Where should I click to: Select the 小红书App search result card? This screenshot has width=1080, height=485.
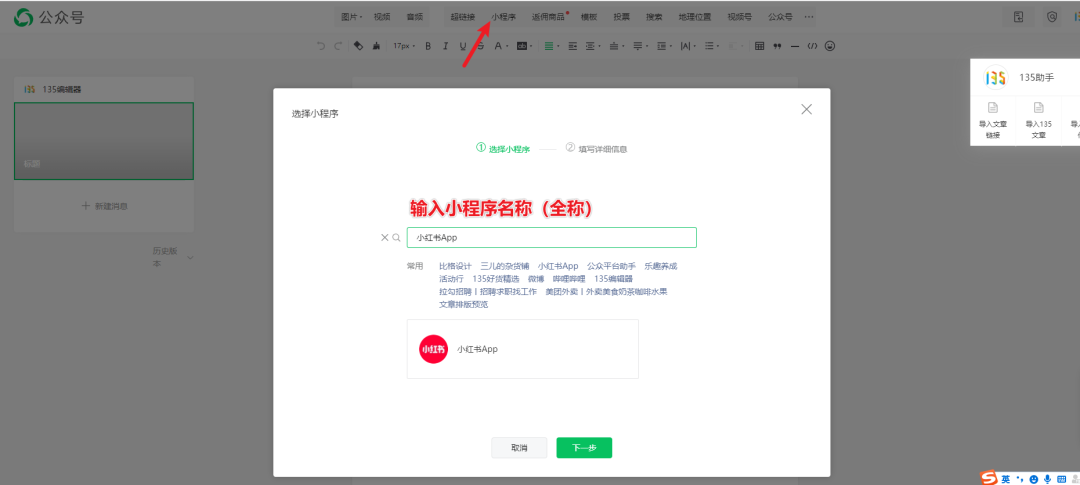[x=523, y=349]
